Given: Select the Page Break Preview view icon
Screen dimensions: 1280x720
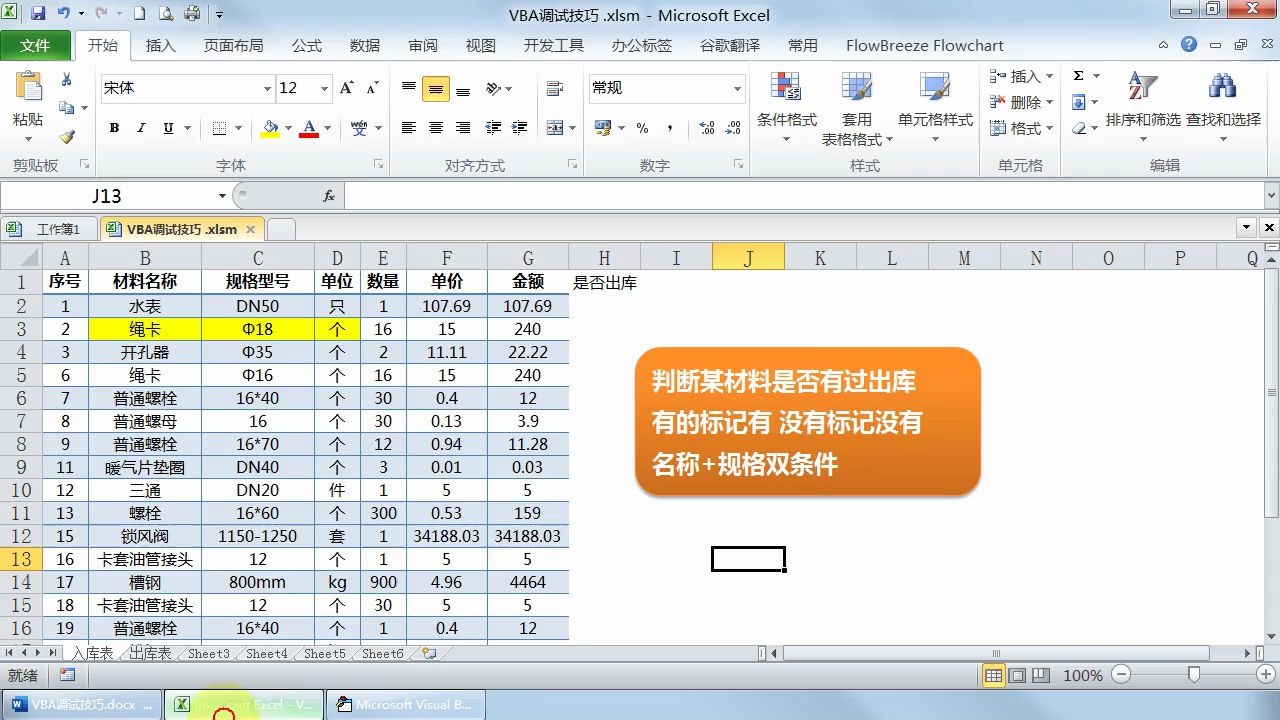Looking at the screenshot, I should click(x=1042, y=676).
